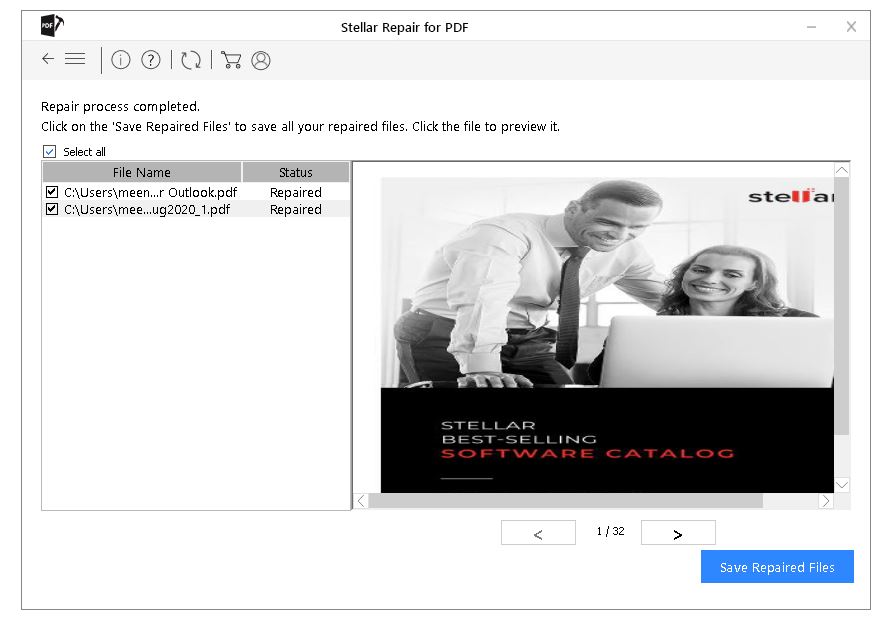878x617 pixels.
Task: Click the preview horizontal scrollbar thumb
Action: [566, 501]
